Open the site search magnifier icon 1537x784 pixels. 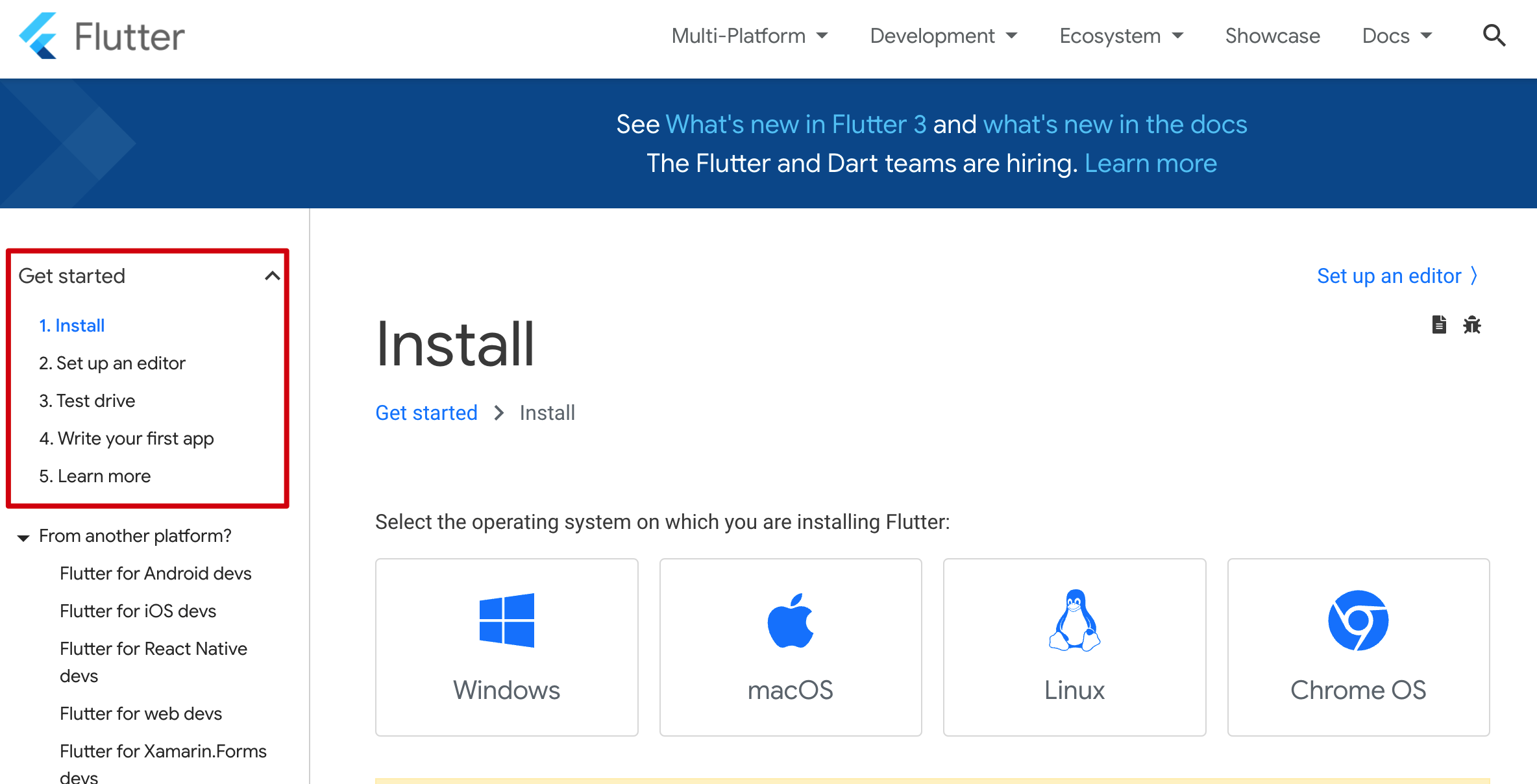point(1494,36)
